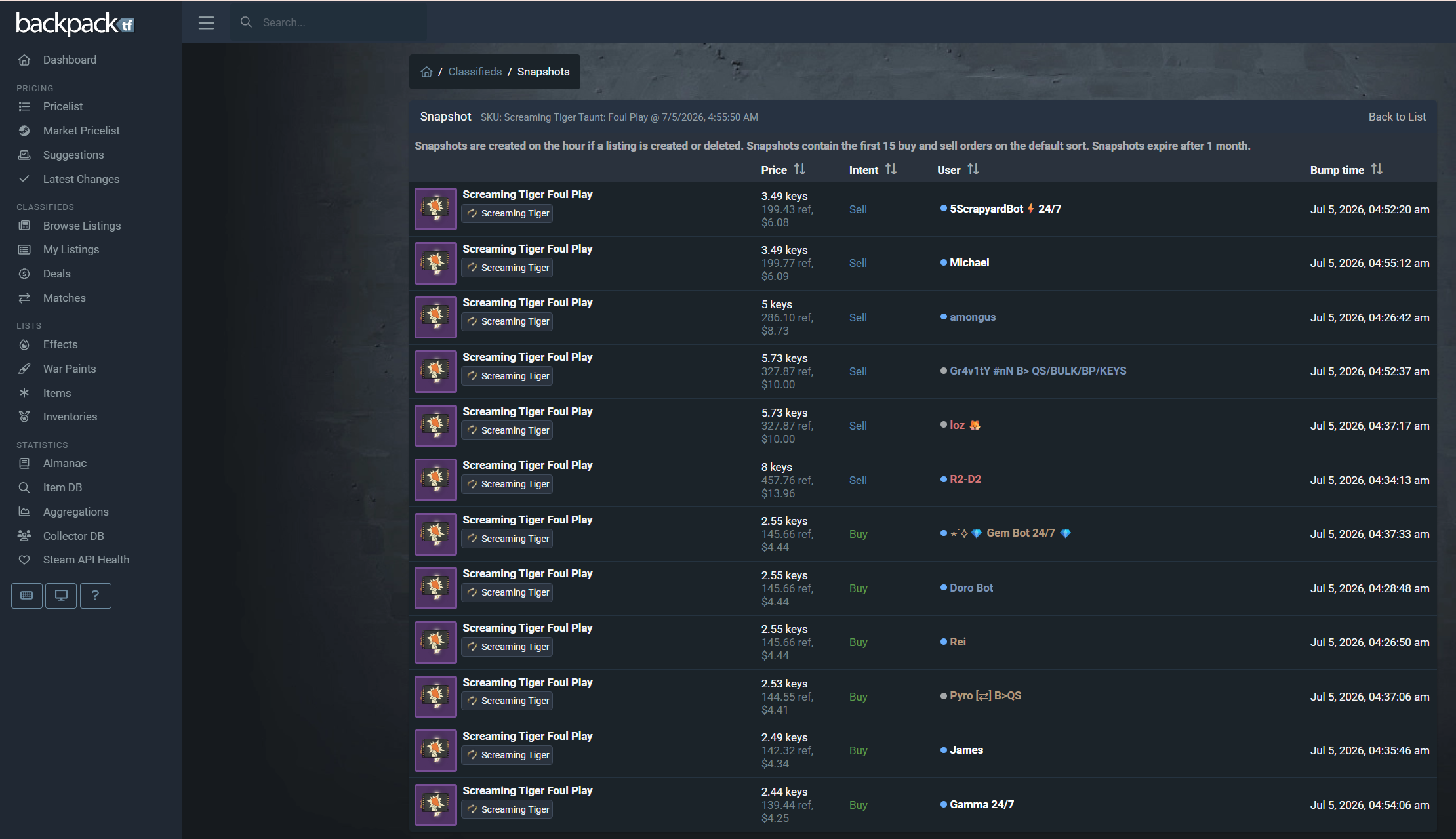Click the item thumbnail in Gamma 24/7 row
Image resolution: width=1456 pixels, height=839 pixels.
point(435,805)
